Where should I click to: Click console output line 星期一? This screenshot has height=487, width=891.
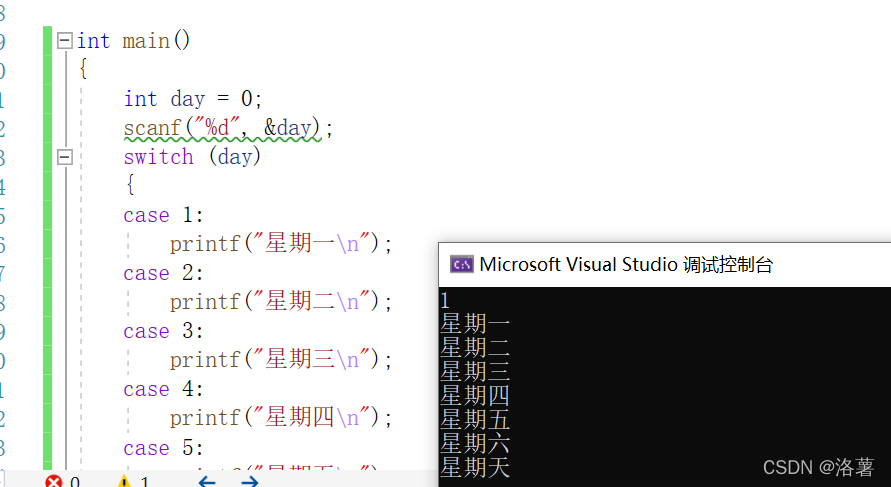tap(475, 324)
